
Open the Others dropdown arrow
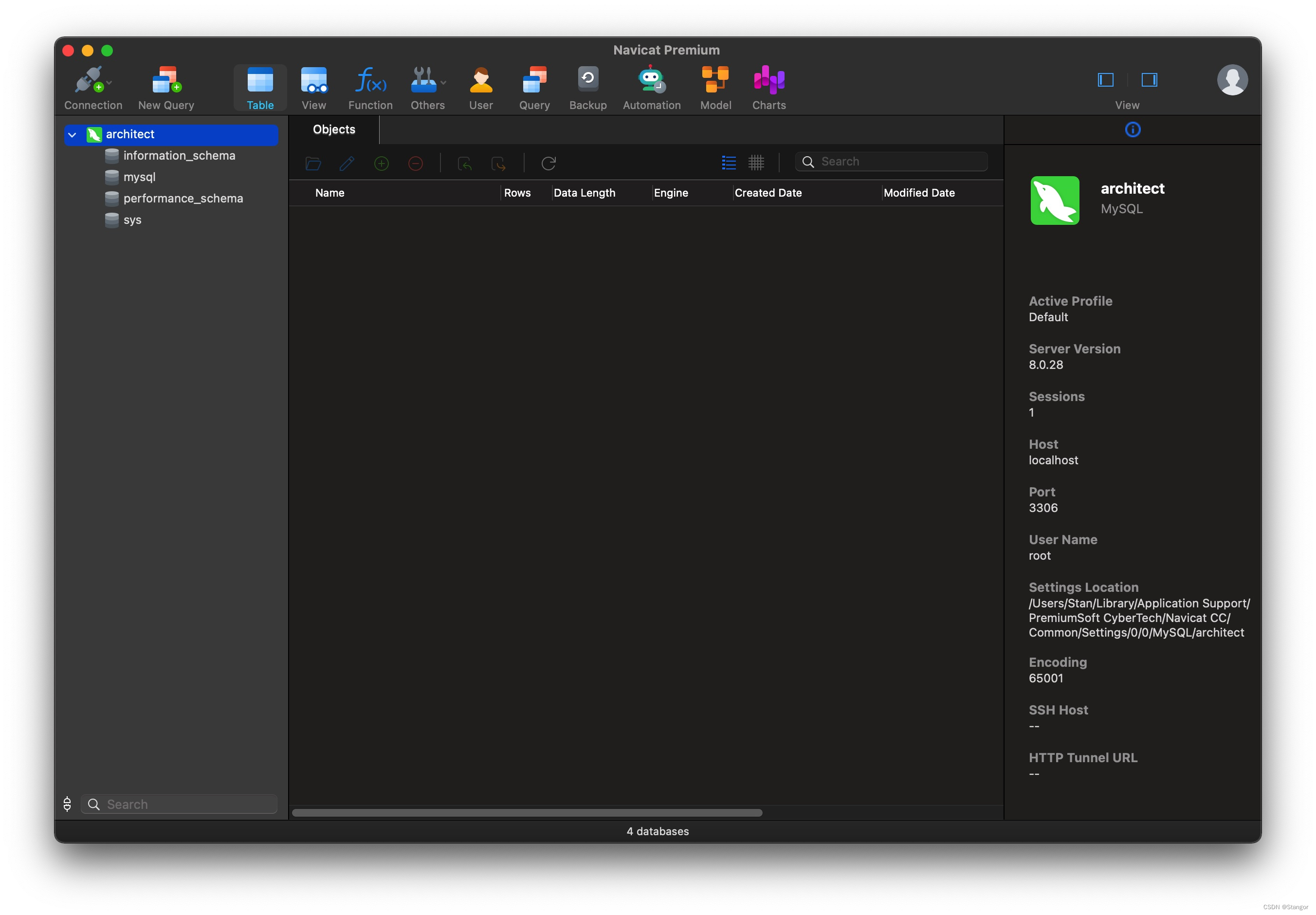pyautogui.click(x=443, y=83)
